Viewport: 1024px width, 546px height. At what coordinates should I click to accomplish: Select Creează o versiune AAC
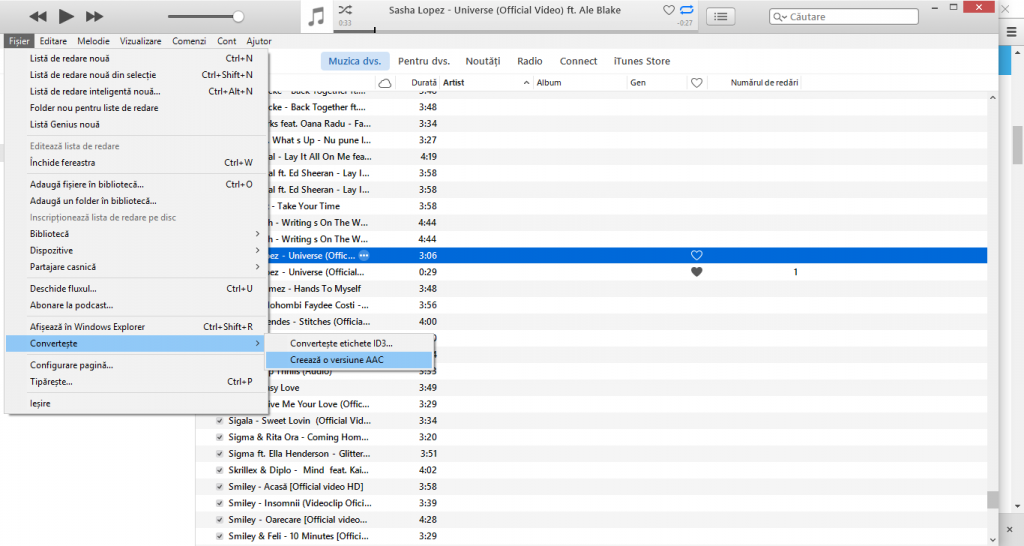[x=349, y=360]
